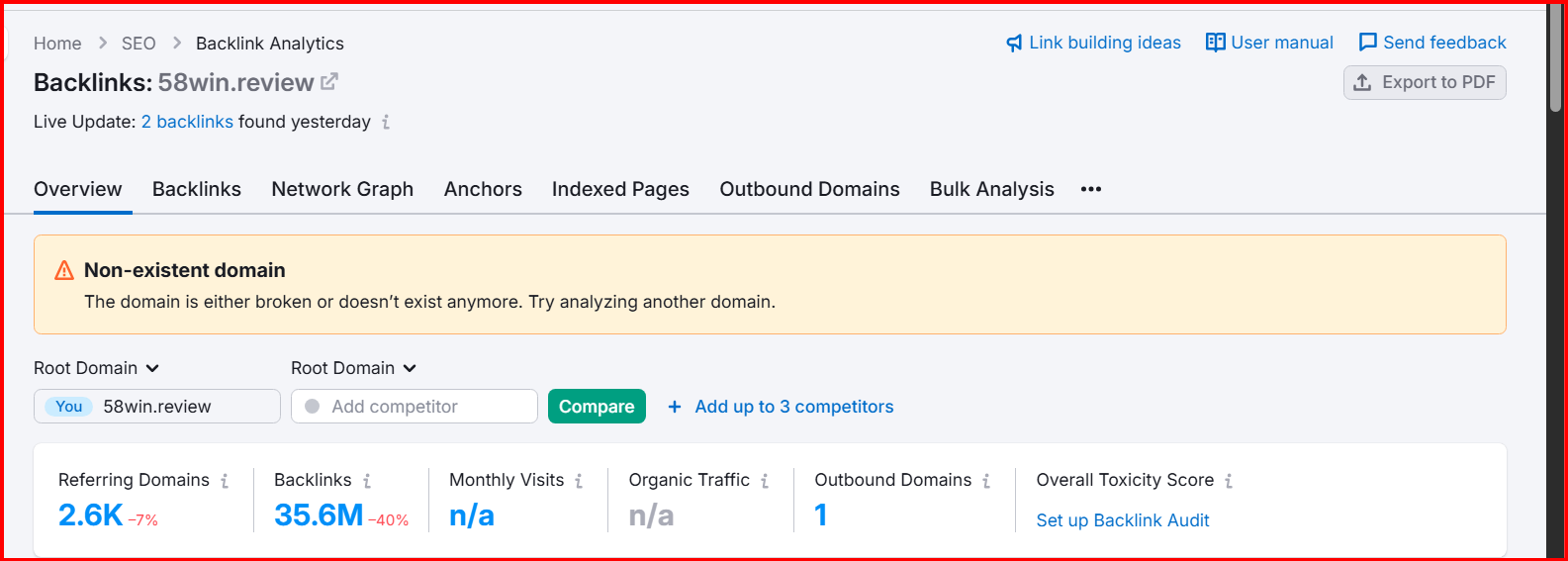Click info icon beside Overall Toxicity Score
Image resolution: width=1568 pixels, height=561 pixels.
(x=1229, y=481)
